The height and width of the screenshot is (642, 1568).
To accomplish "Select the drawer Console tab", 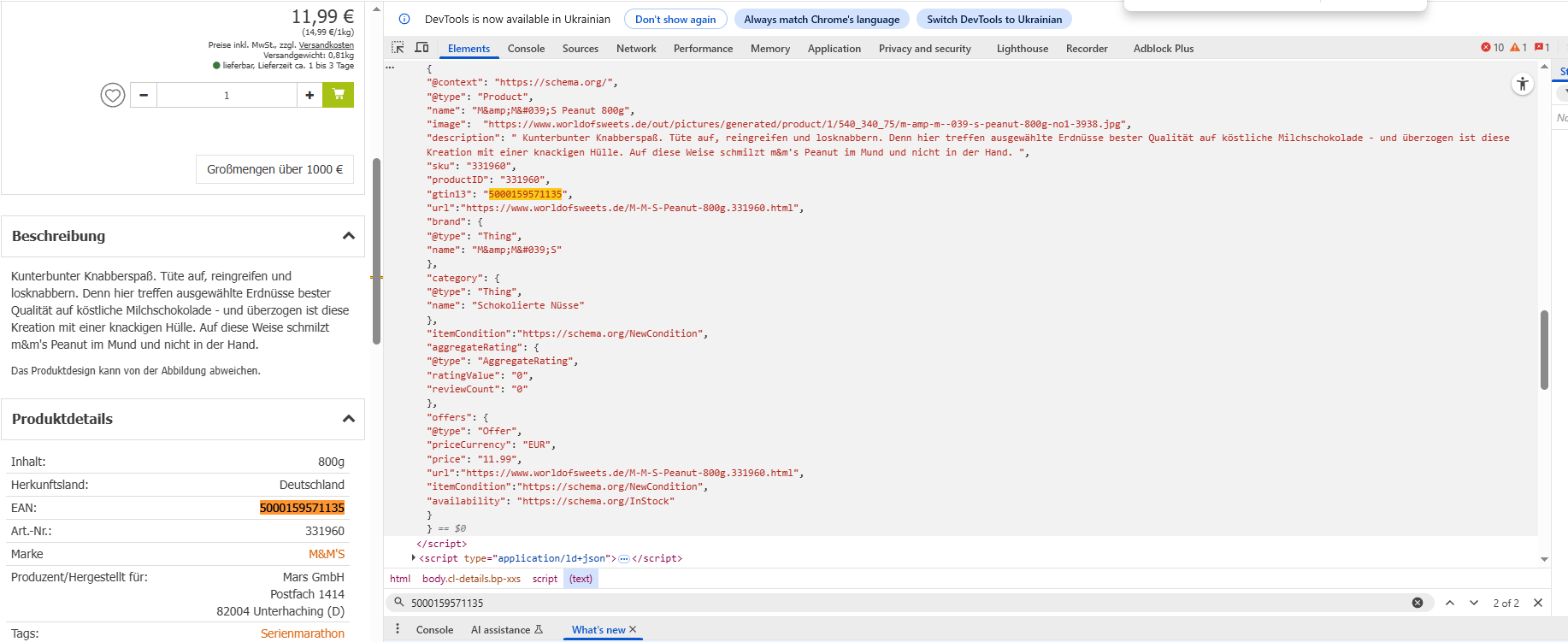I will coord(434,630).
